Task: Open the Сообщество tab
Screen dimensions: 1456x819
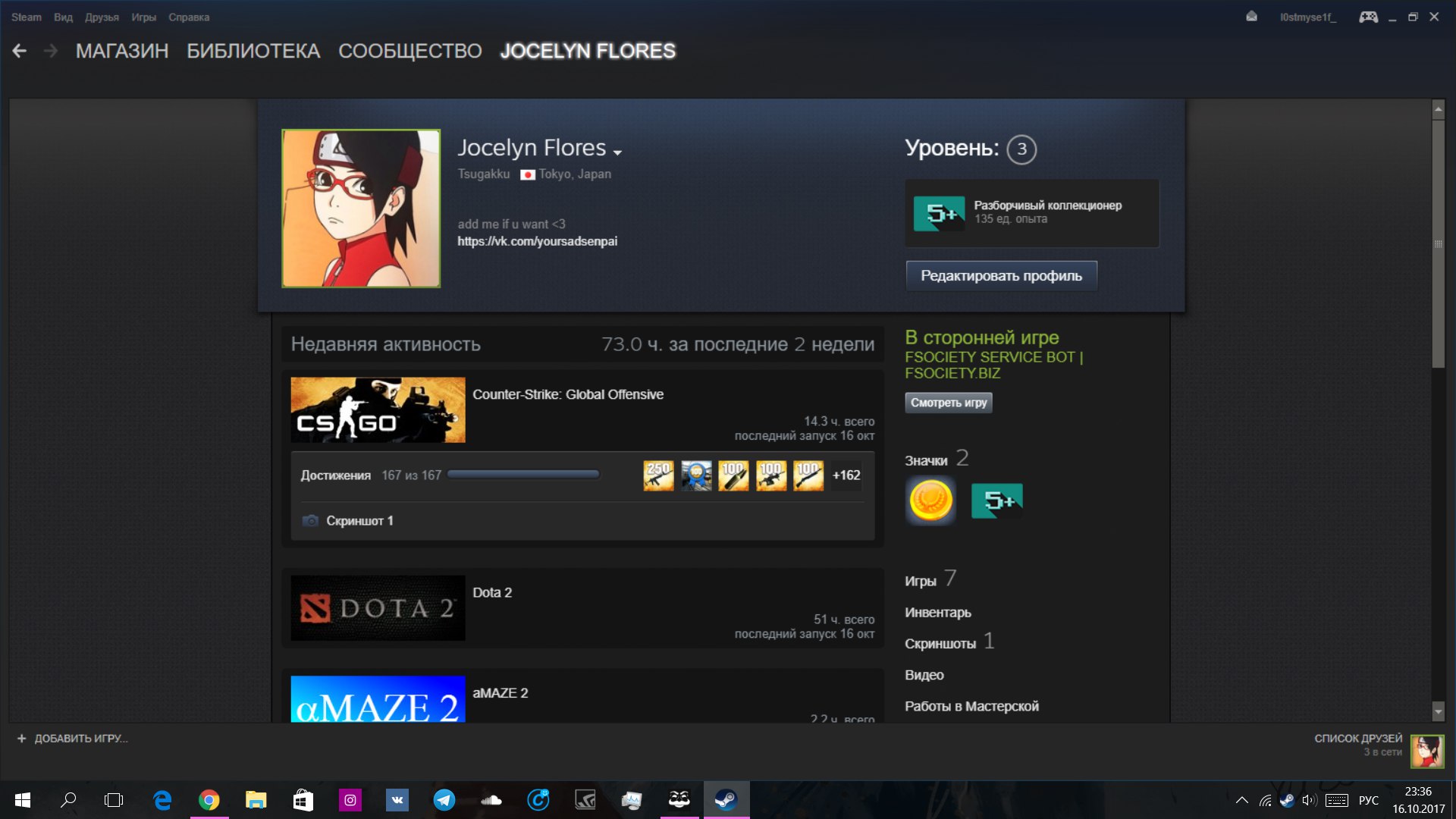Action: click(x=410, y=51)
